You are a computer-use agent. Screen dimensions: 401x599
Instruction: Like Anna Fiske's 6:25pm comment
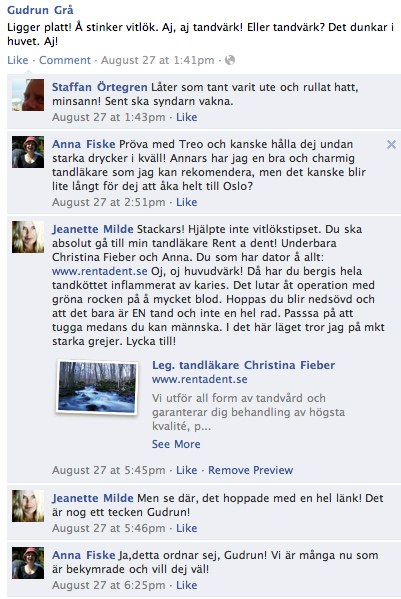pos(186,585)
